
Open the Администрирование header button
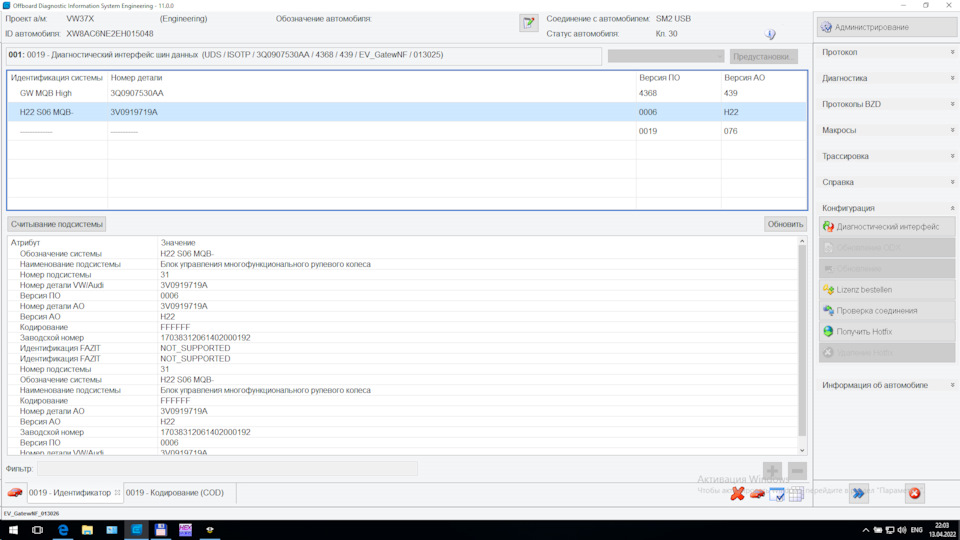887,27
